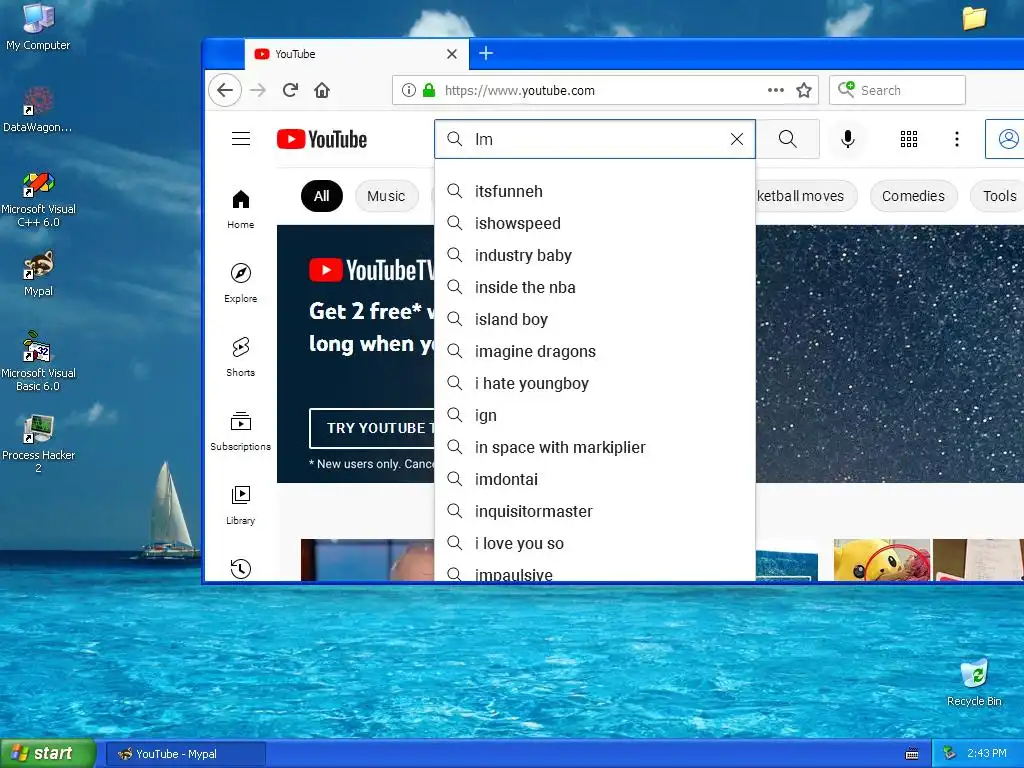The image size is (1024, 768).
Task: Select Microsoft Visual C++ 6.0 shortcut
Action: tap(38, 199)
